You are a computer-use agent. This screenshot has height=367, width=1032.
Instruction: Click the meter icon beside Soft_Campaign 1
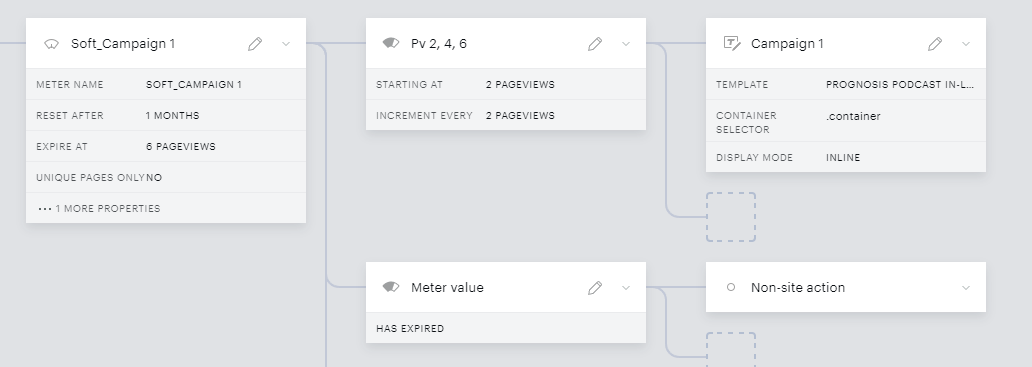point(51,44)
